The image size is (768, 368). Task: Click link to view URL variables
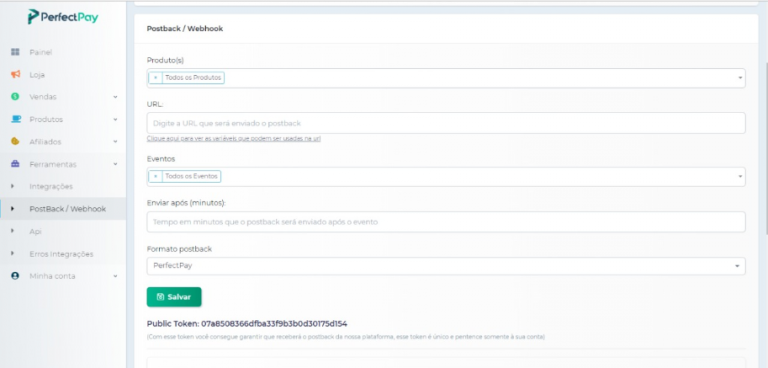click(x=234, y=139)
